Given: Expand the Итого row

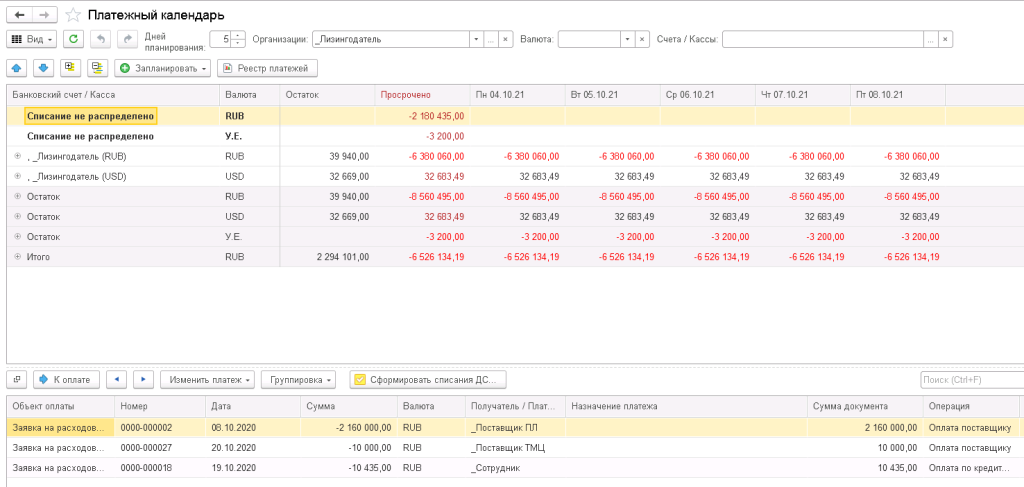Looking at the screenshot, I should click(x=17, y=257).
